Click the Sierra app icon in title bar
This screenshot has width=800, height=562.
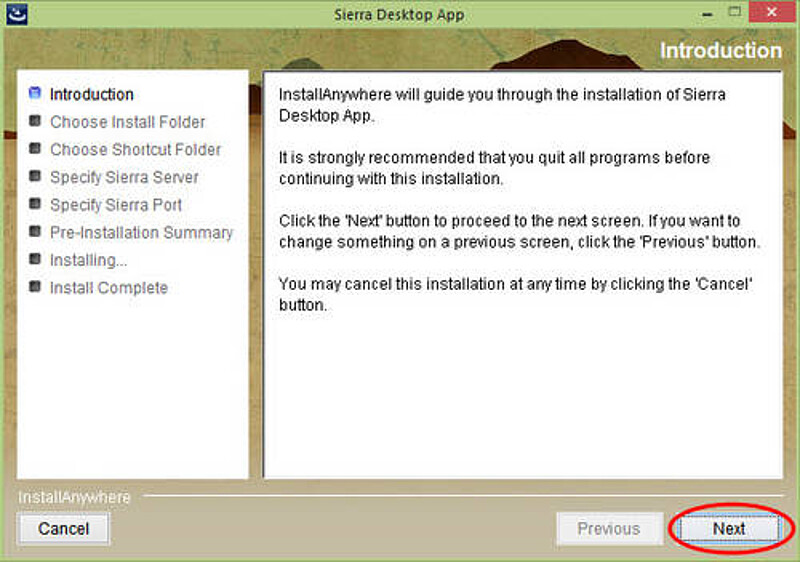coord(17,14)
